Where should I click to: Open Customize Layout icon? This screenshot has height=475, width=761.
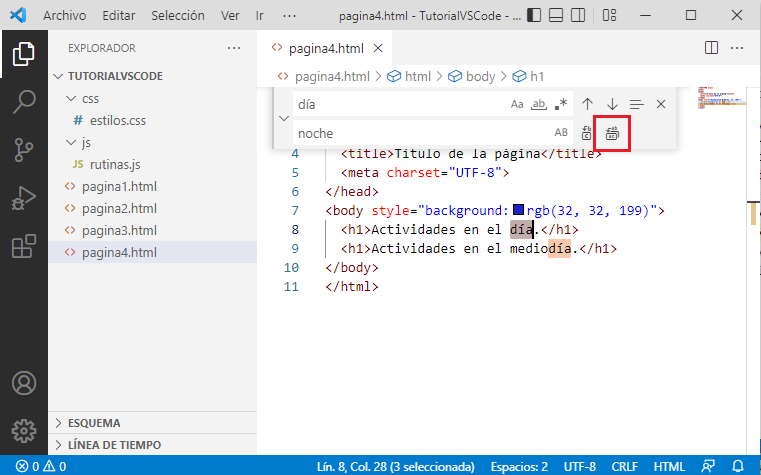pos(609,15)
